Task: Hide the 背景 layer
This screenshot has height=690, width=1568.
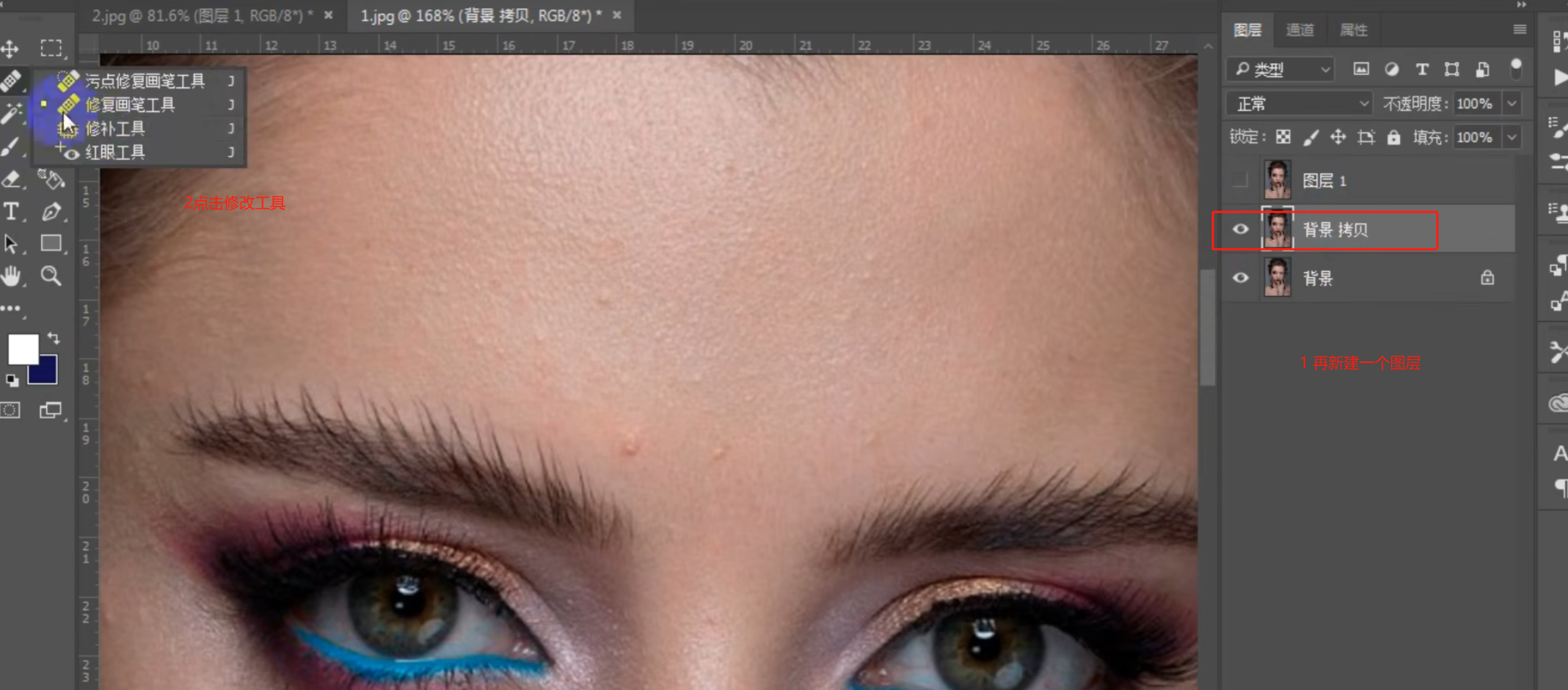Action: [1240, 278]
